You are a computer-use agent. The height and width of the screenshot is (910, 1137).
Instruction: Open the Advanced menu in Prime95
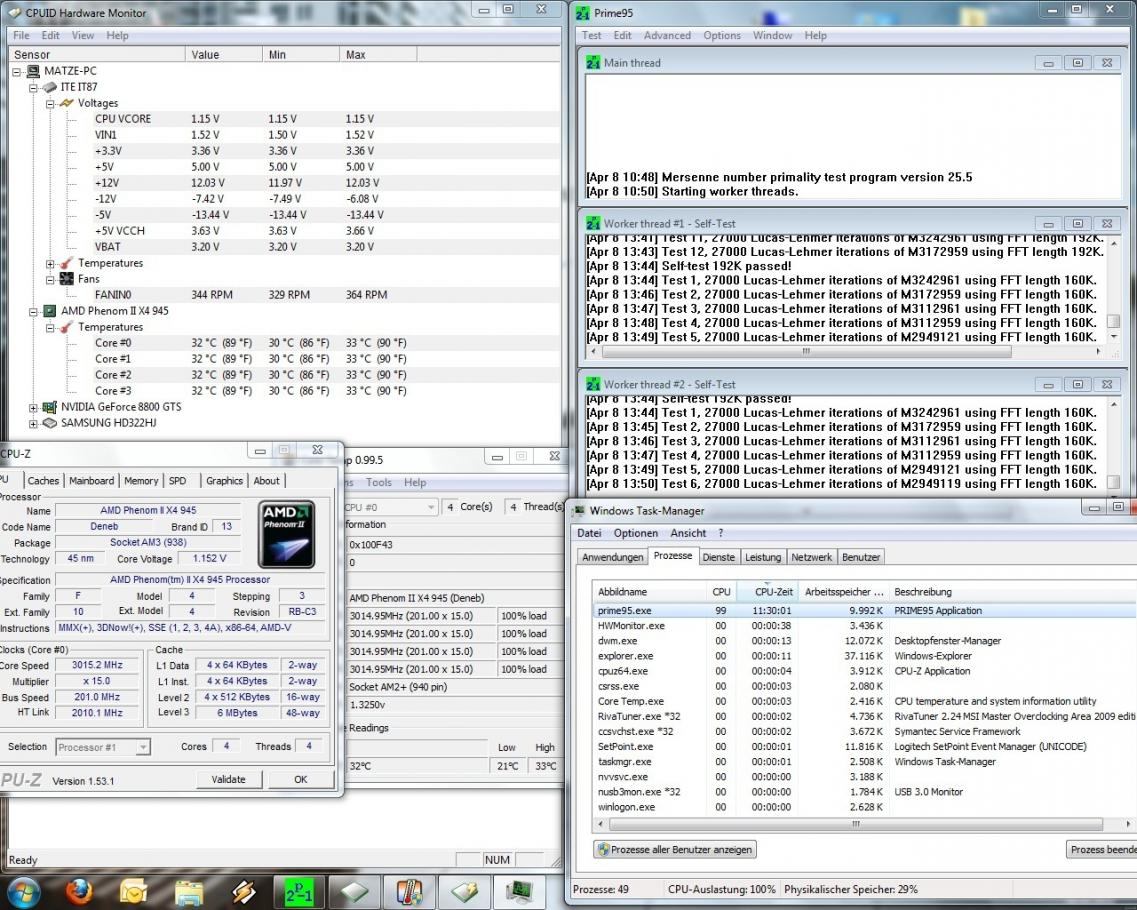point(667,36)
